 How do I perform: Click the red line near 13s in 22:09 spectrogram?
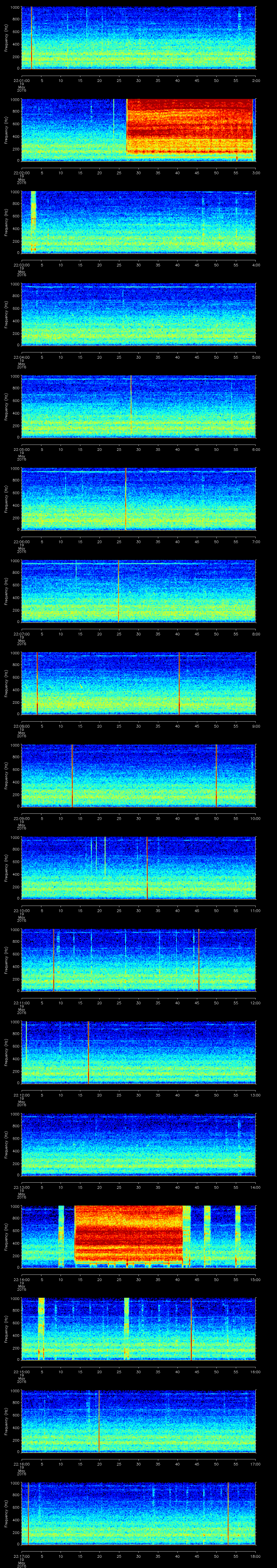[x=72, y=775]
